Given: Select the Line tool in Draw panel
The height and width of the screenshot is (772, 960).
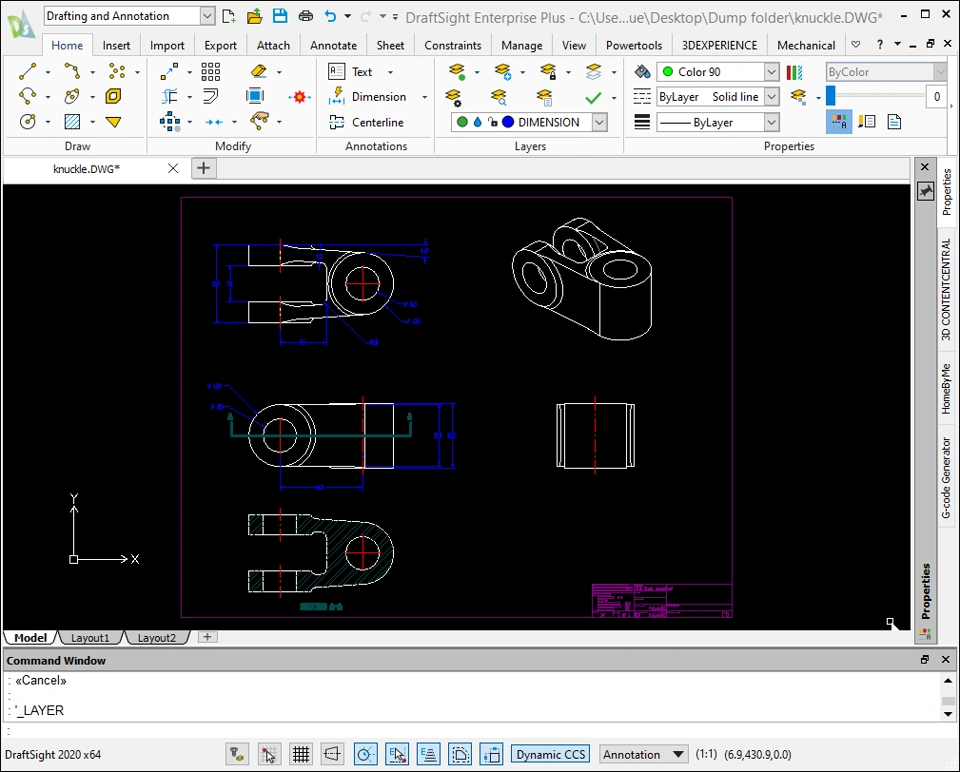Looking at the screenshot, I should point(28,72).
